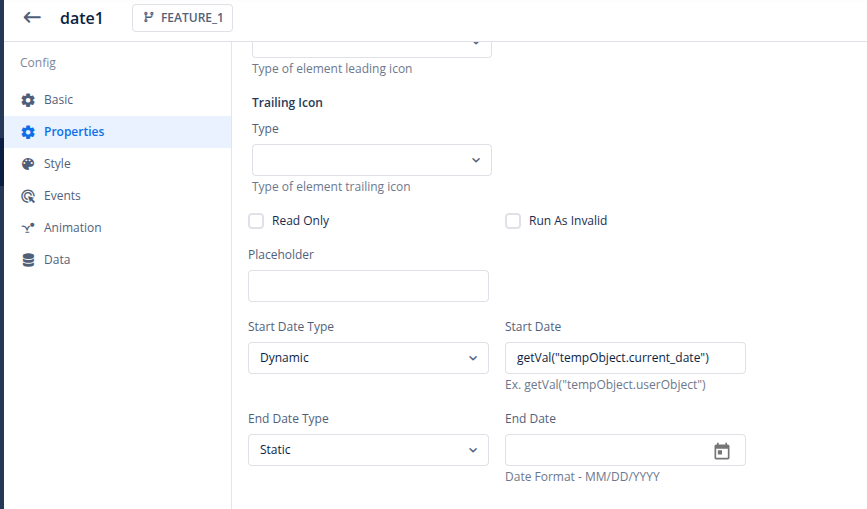The width and height of the screenshot is (867, 509).
Task: Tick the Run As Invalid checkbox
Action: click(513, 221)
